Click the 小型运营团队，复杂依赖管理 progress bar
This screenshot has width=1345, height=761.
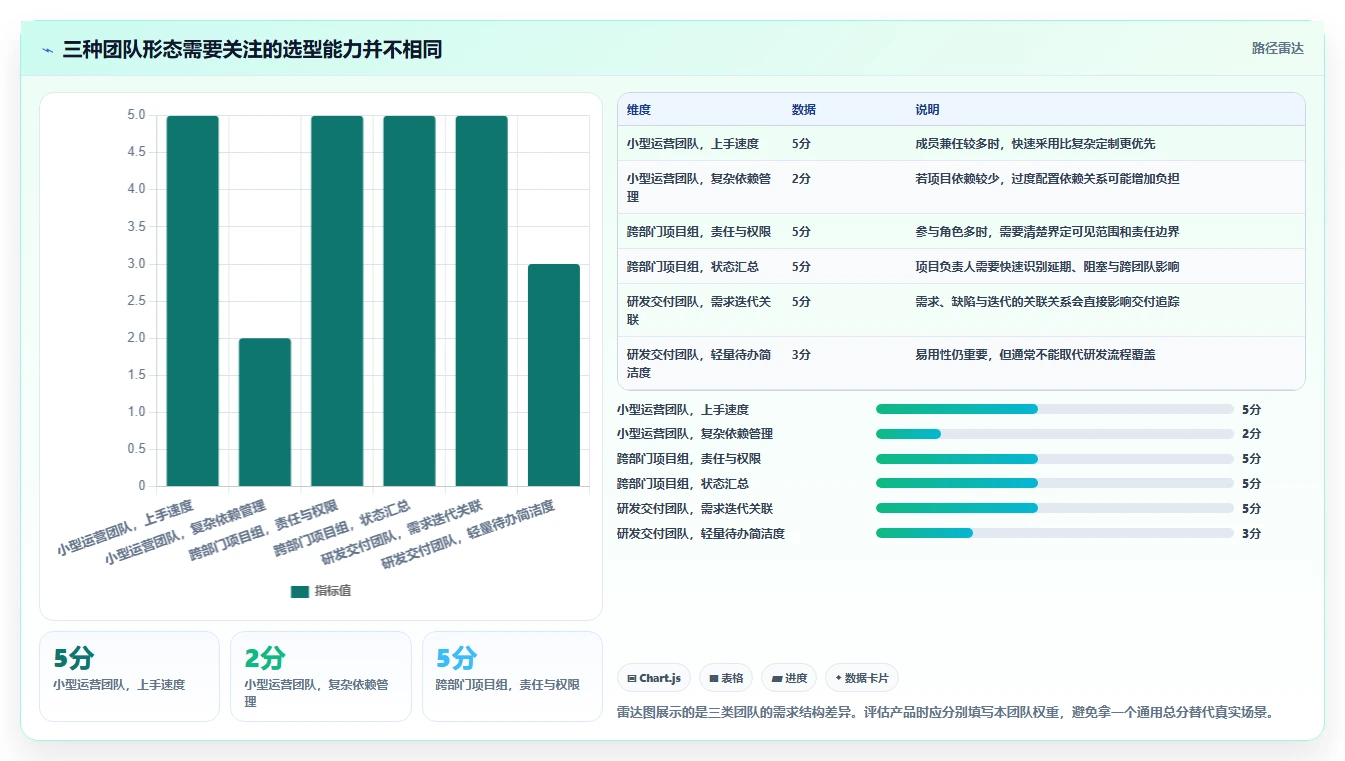pos(1055,434)
